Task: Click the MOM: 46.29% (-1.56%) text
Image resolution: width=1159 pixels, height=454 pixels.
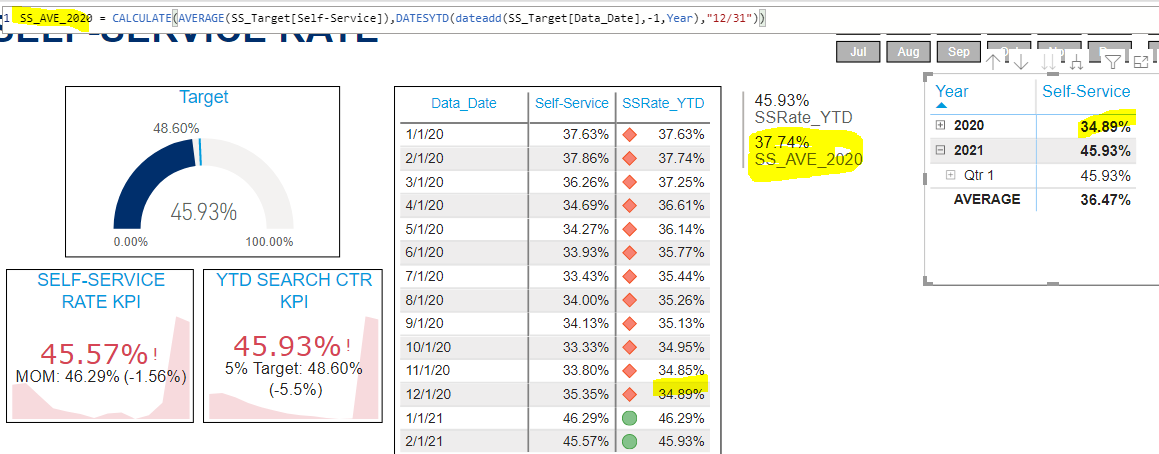Action: (101, 376)
